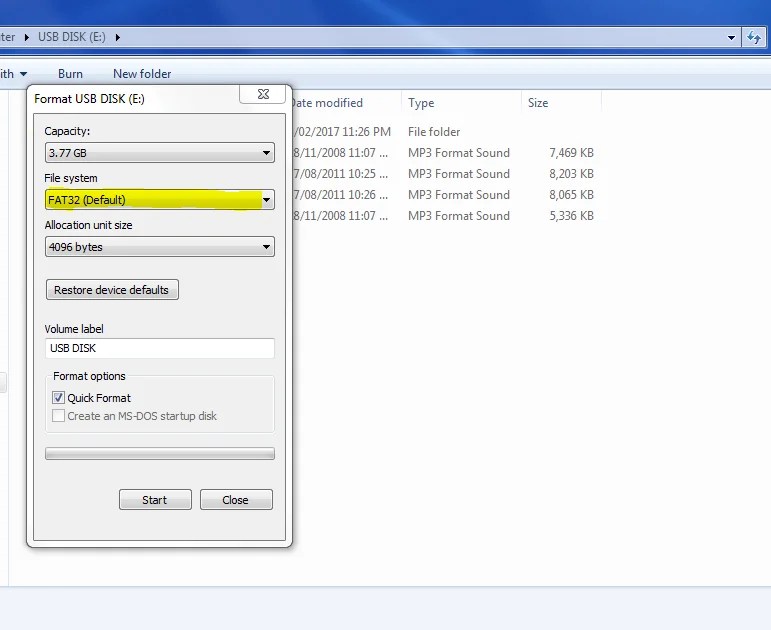Sort by the Date modified column header

click(x=326, y=103)
